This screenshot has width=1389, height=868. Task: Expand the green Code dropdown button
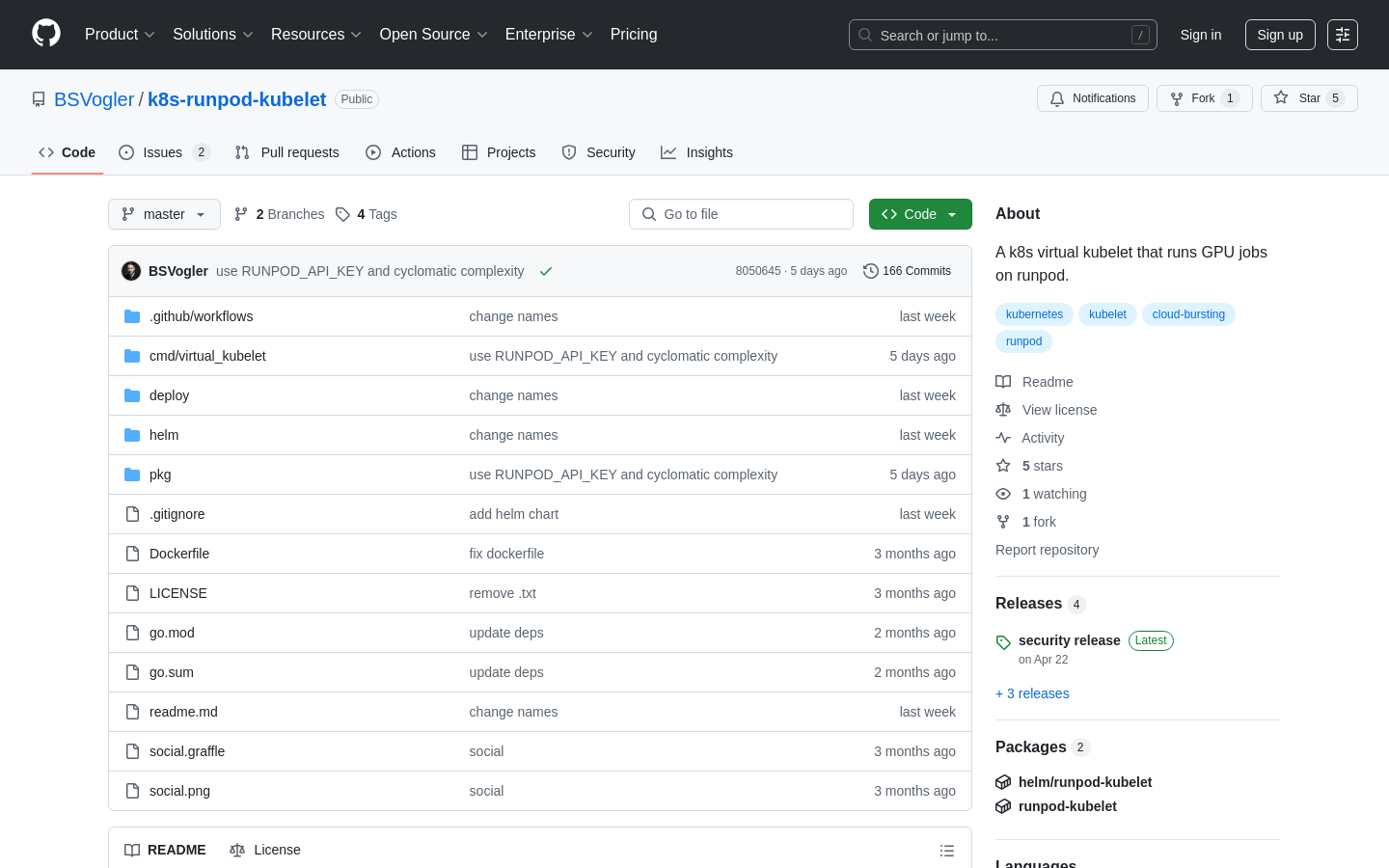920,214
